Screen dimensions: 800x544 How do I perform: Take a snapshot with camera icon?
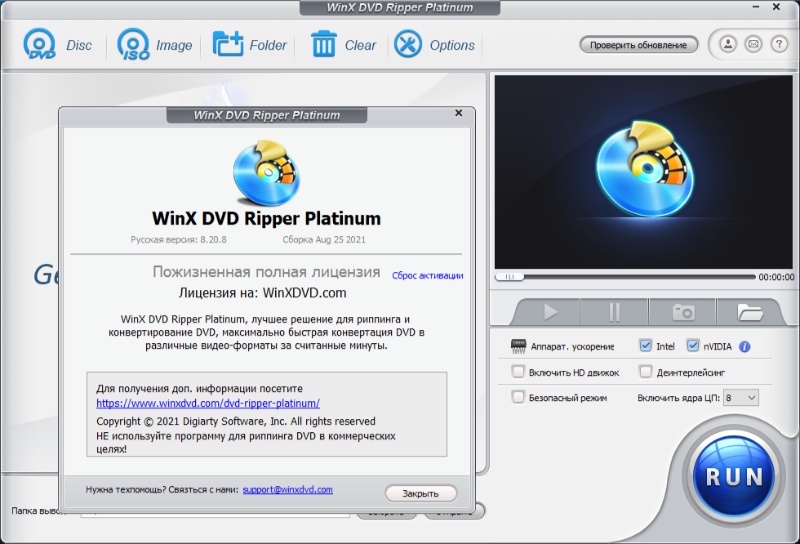pos(683,312)
